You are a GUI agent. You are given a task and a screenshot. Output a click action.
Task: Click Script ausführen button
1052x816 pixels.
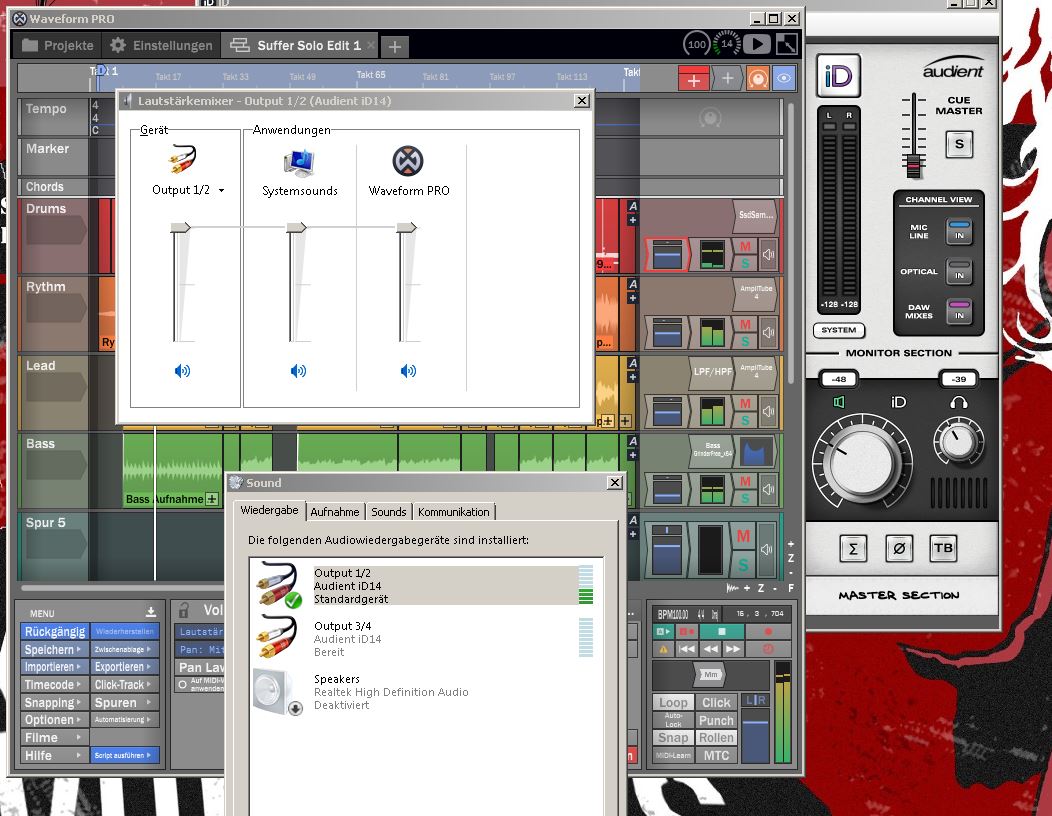pyautogui.click(x=125, y=755)
